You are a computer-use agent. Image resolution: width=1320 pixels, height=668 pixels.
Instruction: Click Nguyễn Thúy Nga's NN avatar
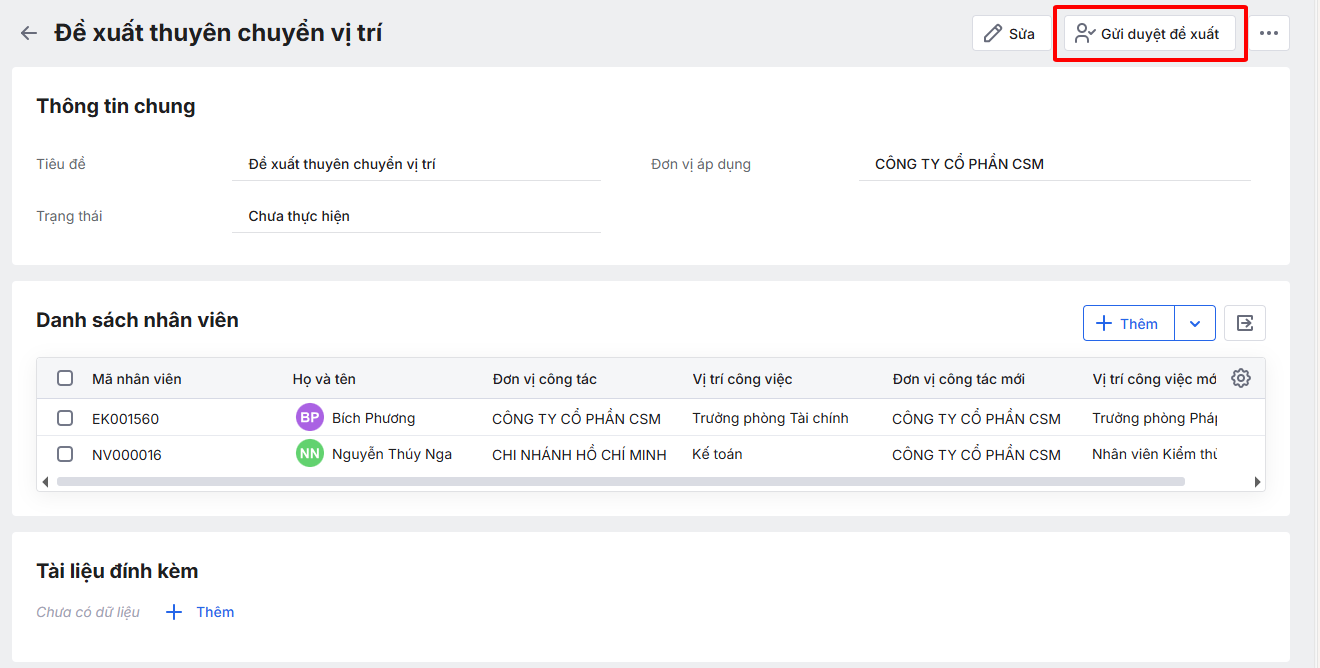(310, 454)
